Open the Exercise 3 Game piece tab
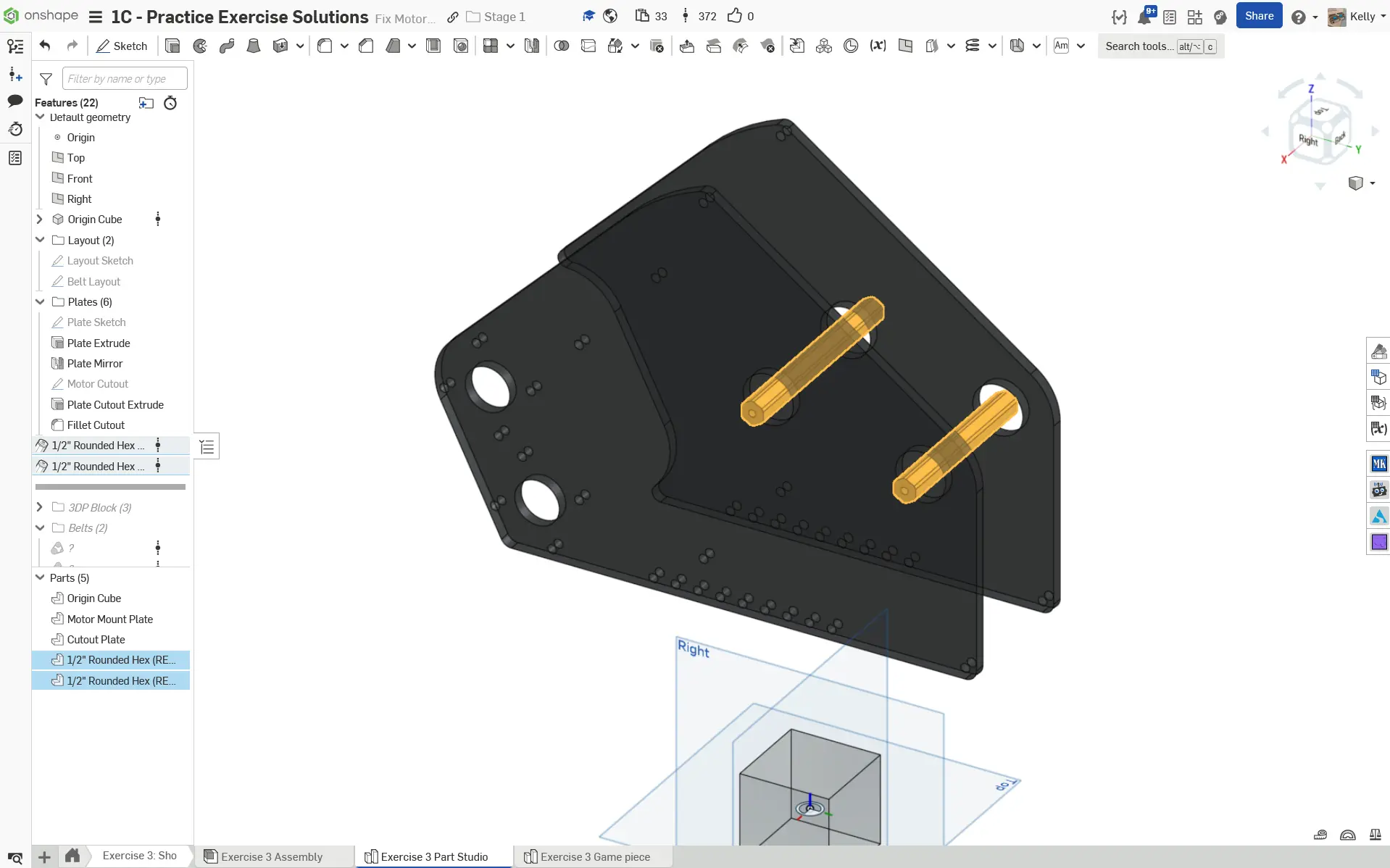 [595, 856]
